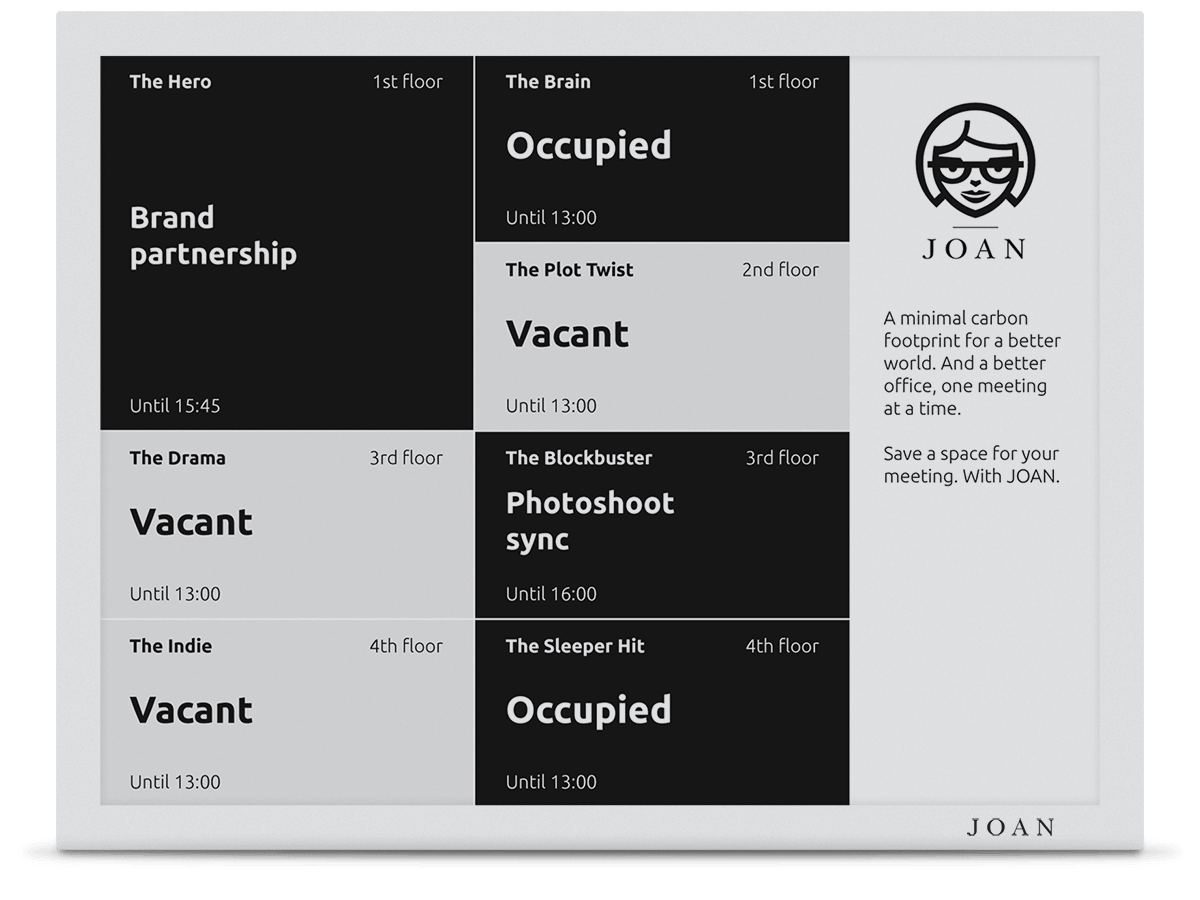This screenshot has height=900, width=1200.
Task: Select the room name 'The Indie'
Action: [x=170, y=646]
